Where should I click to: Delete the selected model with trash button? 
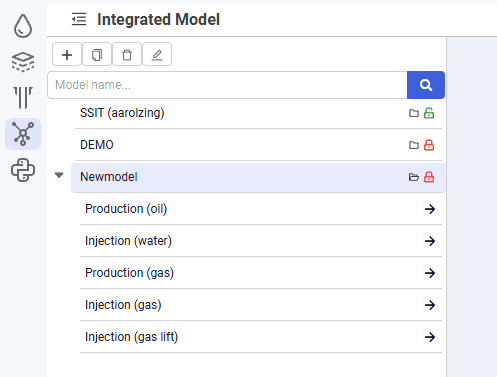pyautogui.click(x=127, y=54)
